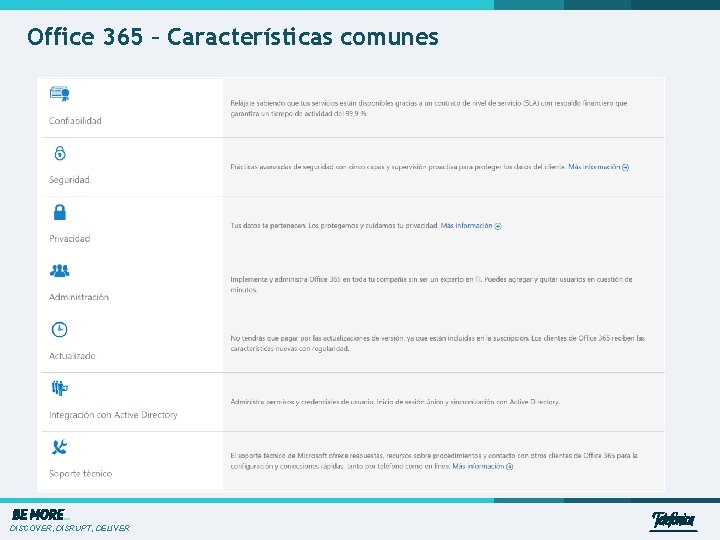Select 'Integración con Active Directory' label
The width and height of the screenshot is (720, 540).
point(113,415)
